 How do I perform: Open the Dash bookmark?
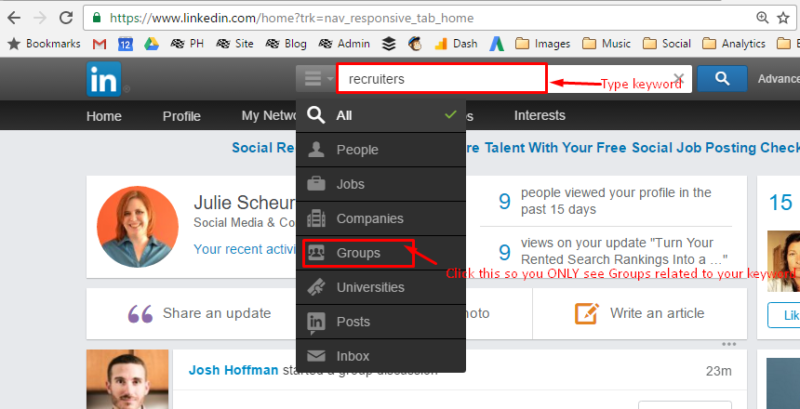(x=456, y=44)
